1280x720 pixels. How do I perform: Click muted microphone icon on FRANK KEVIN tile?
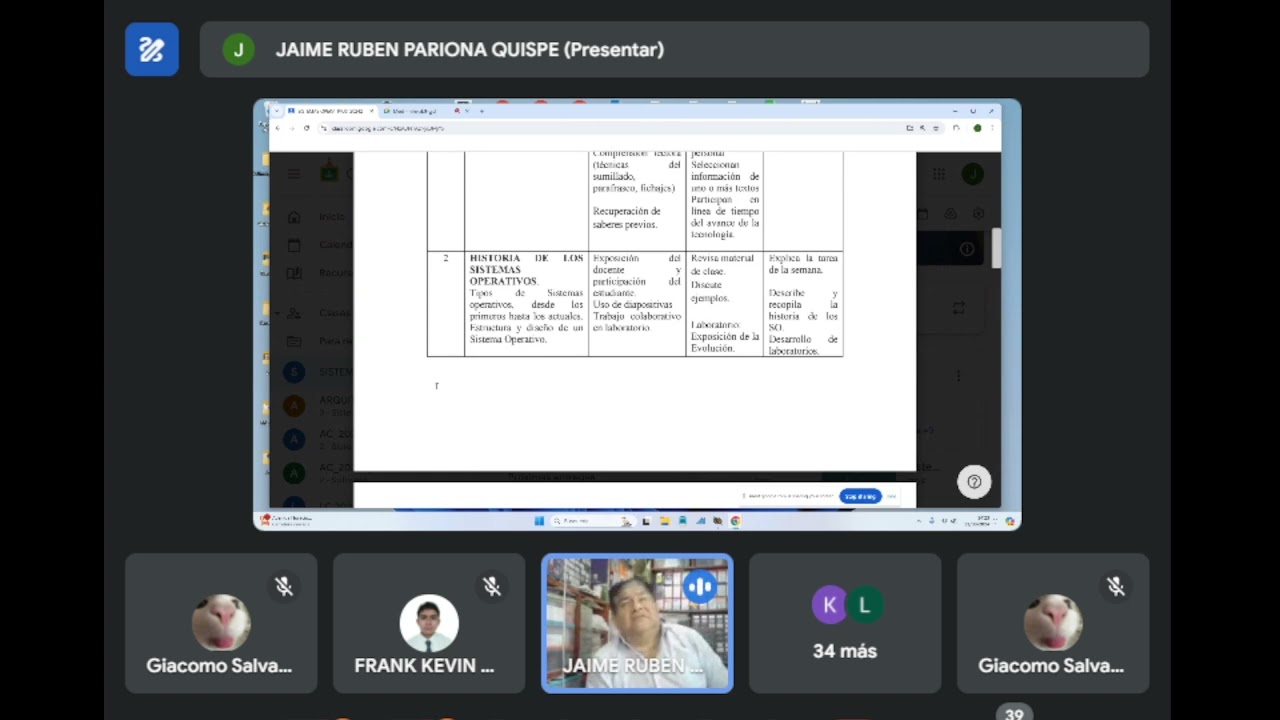pos(492,587)
